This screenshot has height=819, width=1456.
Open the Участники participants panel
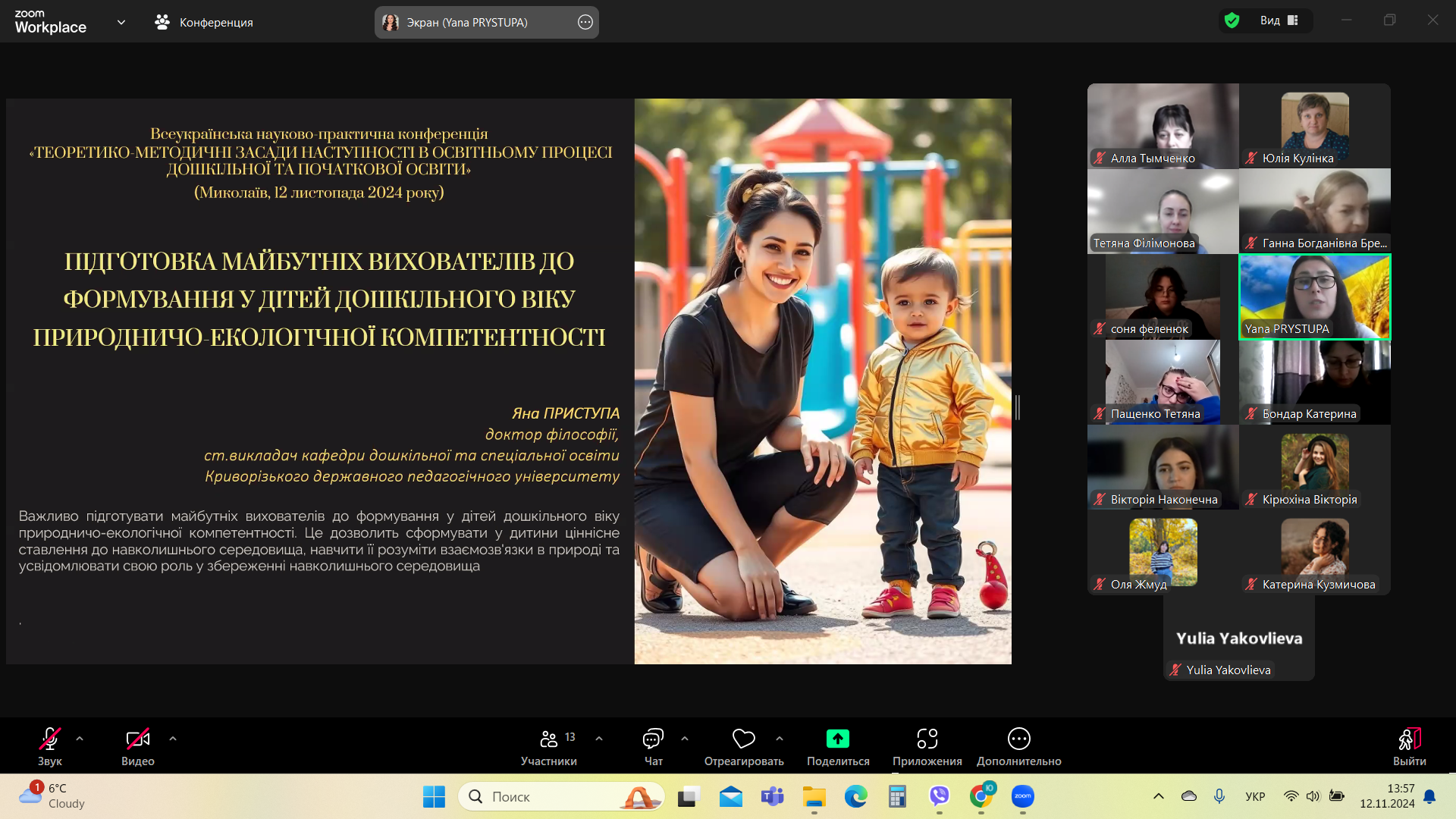(x=549, y=746)
